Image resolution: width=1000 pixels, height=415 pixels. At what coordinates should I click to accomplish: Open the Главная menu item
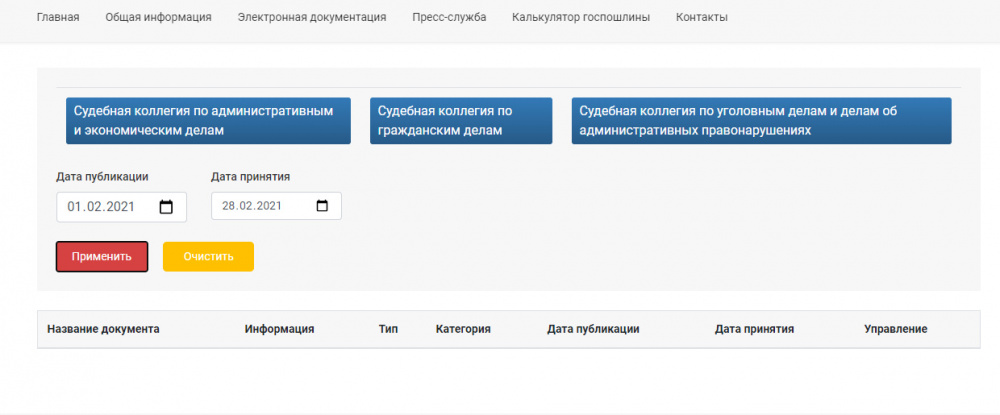57,17
